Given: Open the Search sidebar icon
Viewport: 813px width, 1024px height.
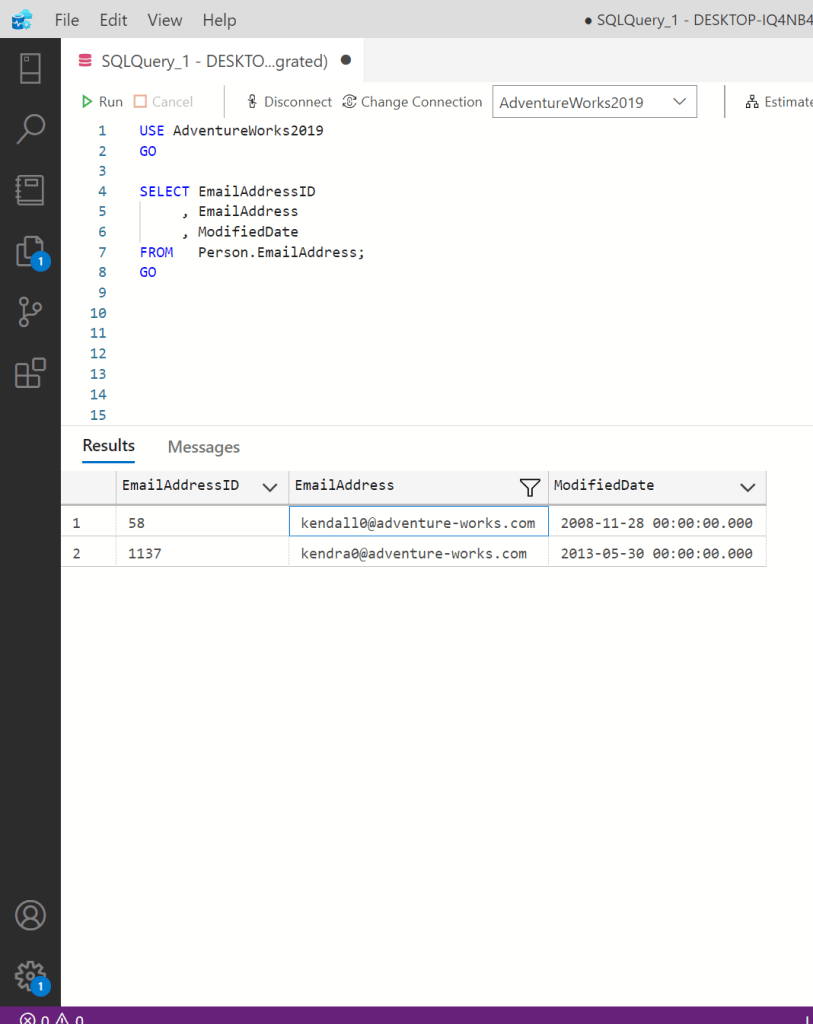Looking at the screenshot, I should (30, 128).
